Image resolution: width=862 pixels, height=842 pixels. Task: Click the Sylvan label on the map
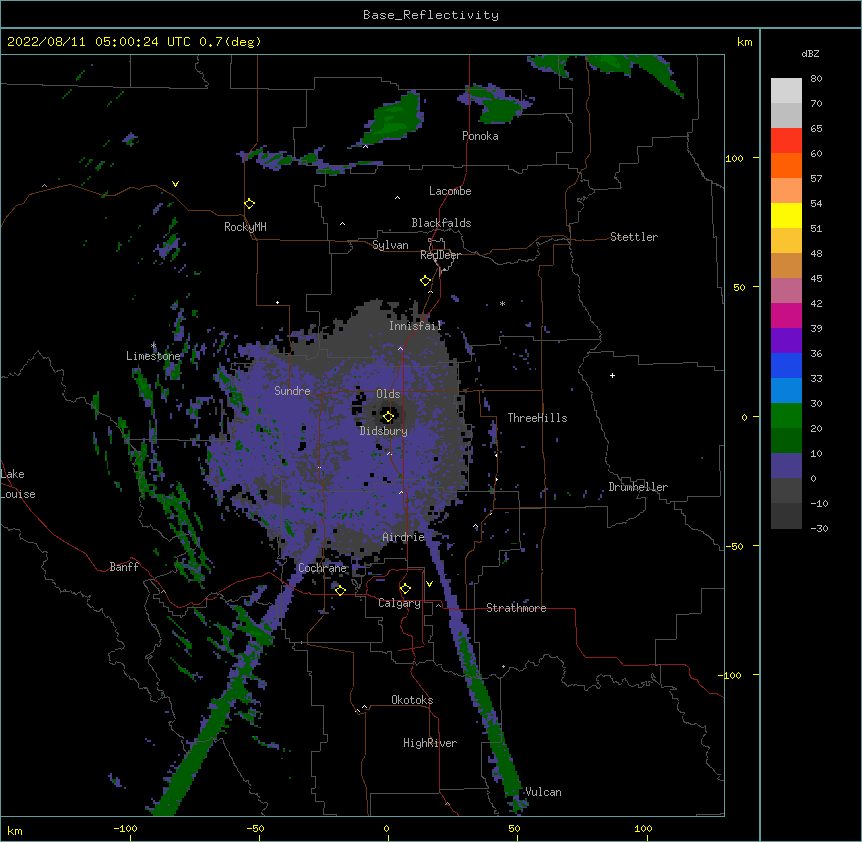click(390, 245)
